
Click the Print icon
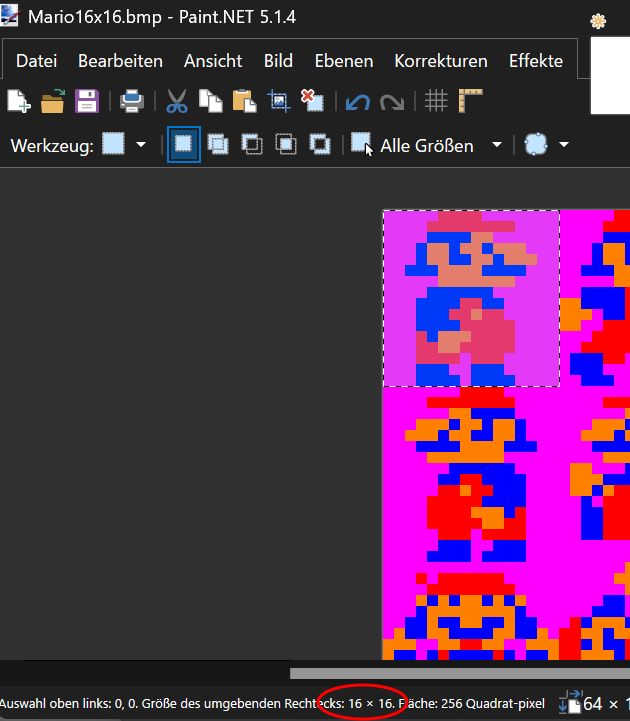pos(132,101)
